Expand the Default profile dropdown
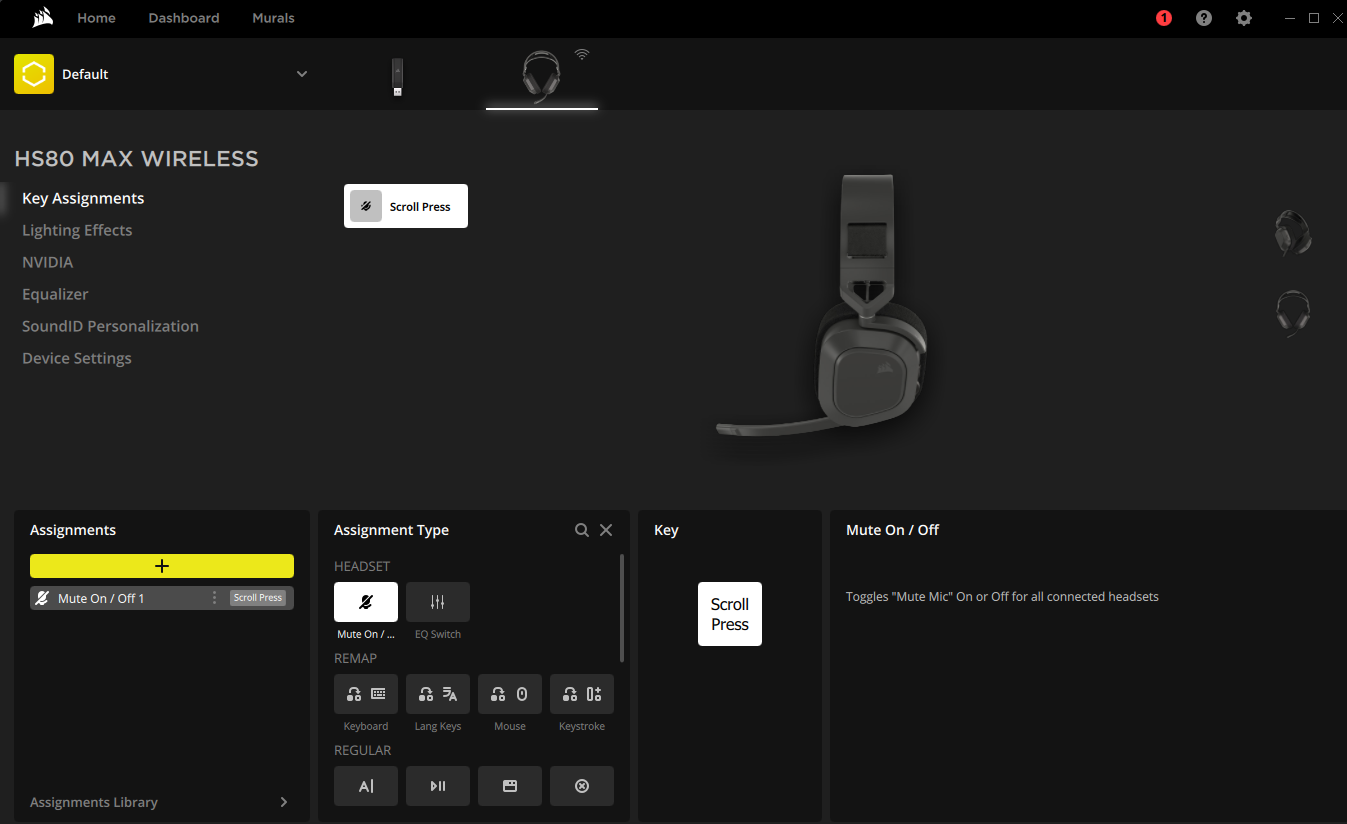The height and width of the screenshot is (824, 1347). click(302, 74)
